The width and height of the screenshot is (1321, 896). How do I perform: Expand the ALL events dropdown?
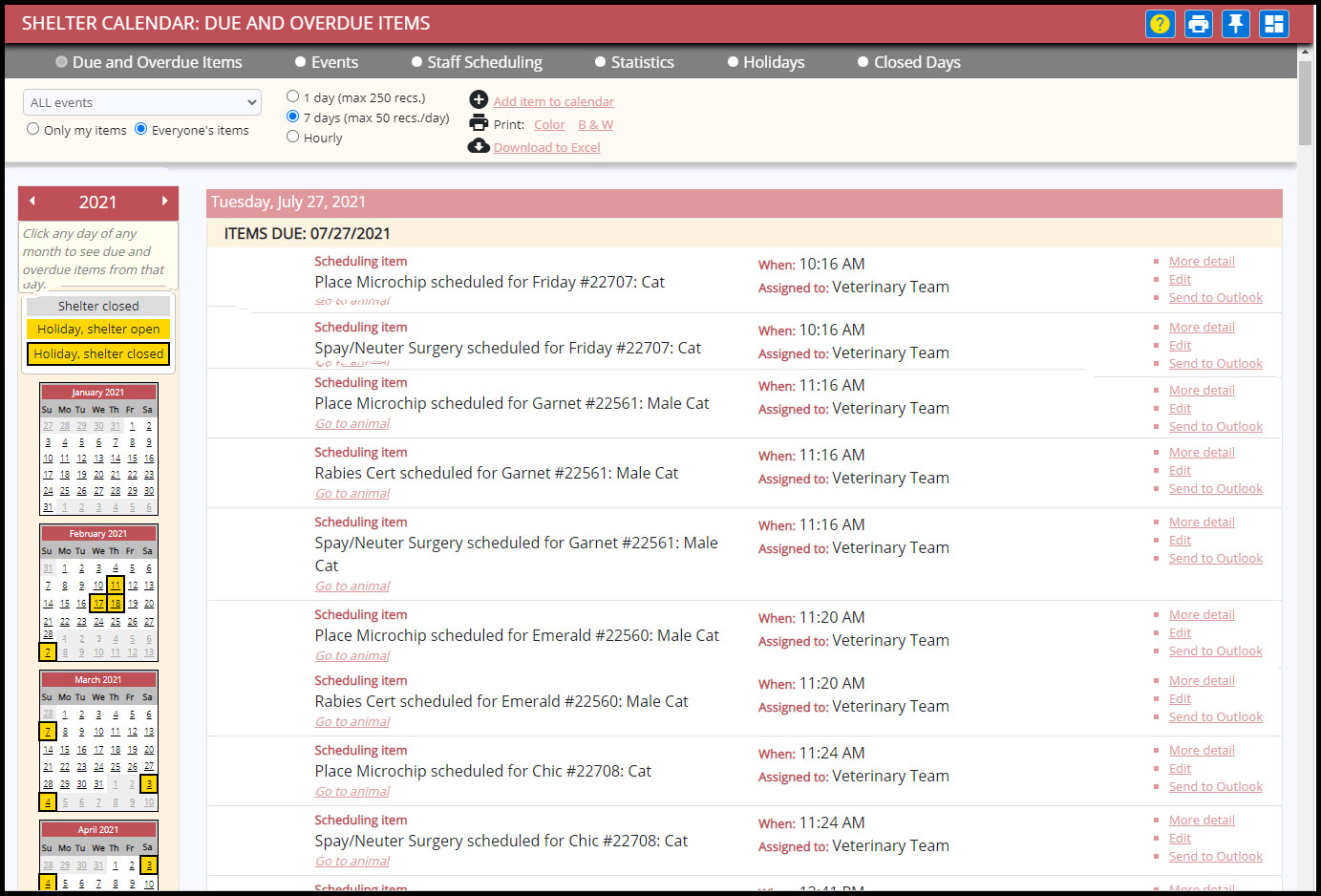pos(142,102)
